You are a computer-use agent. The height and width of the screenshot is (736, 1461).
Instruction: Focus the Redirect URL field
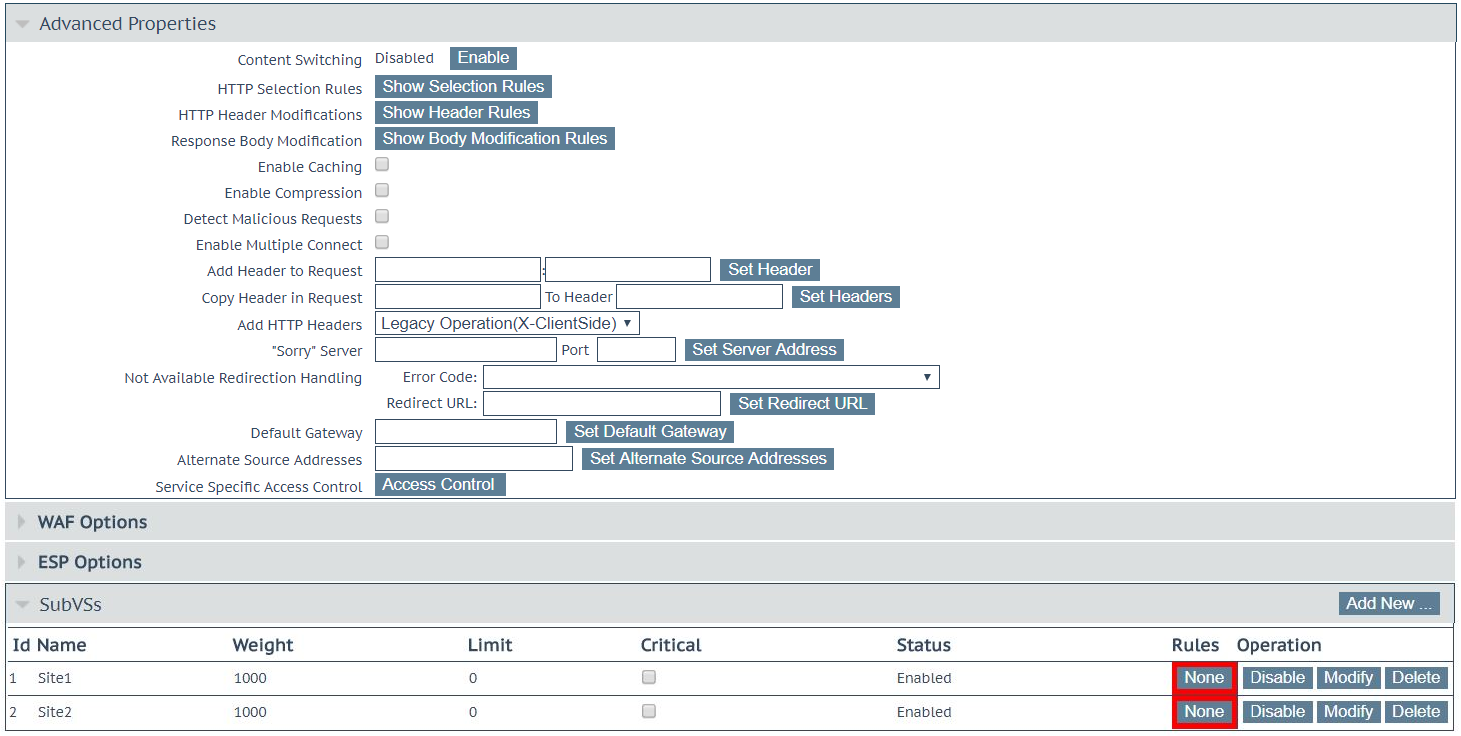602,403
